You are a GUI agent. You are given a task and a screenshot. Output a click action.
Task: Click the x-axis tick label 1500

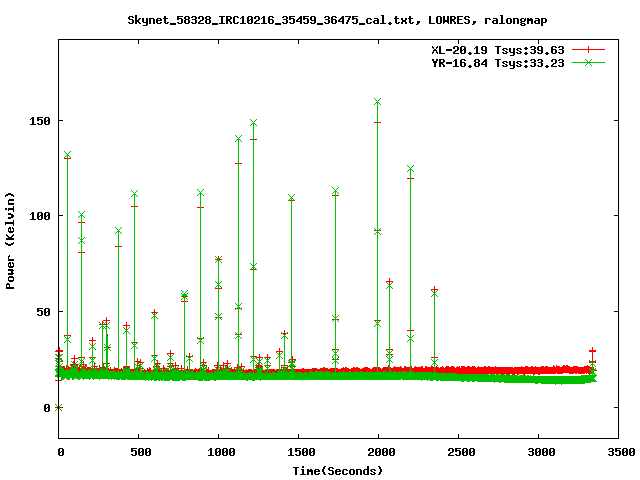(301, 452)
